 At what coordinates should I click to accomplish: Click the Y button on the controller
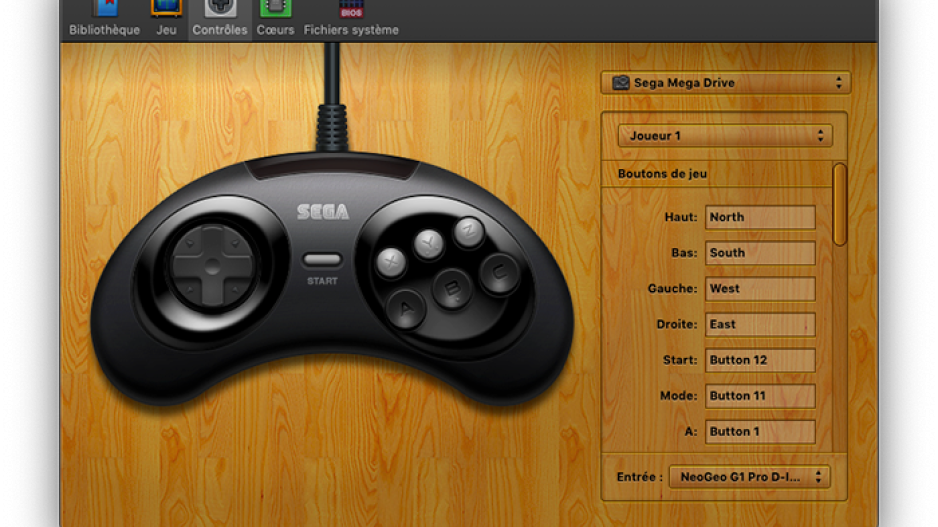(429, 243)
